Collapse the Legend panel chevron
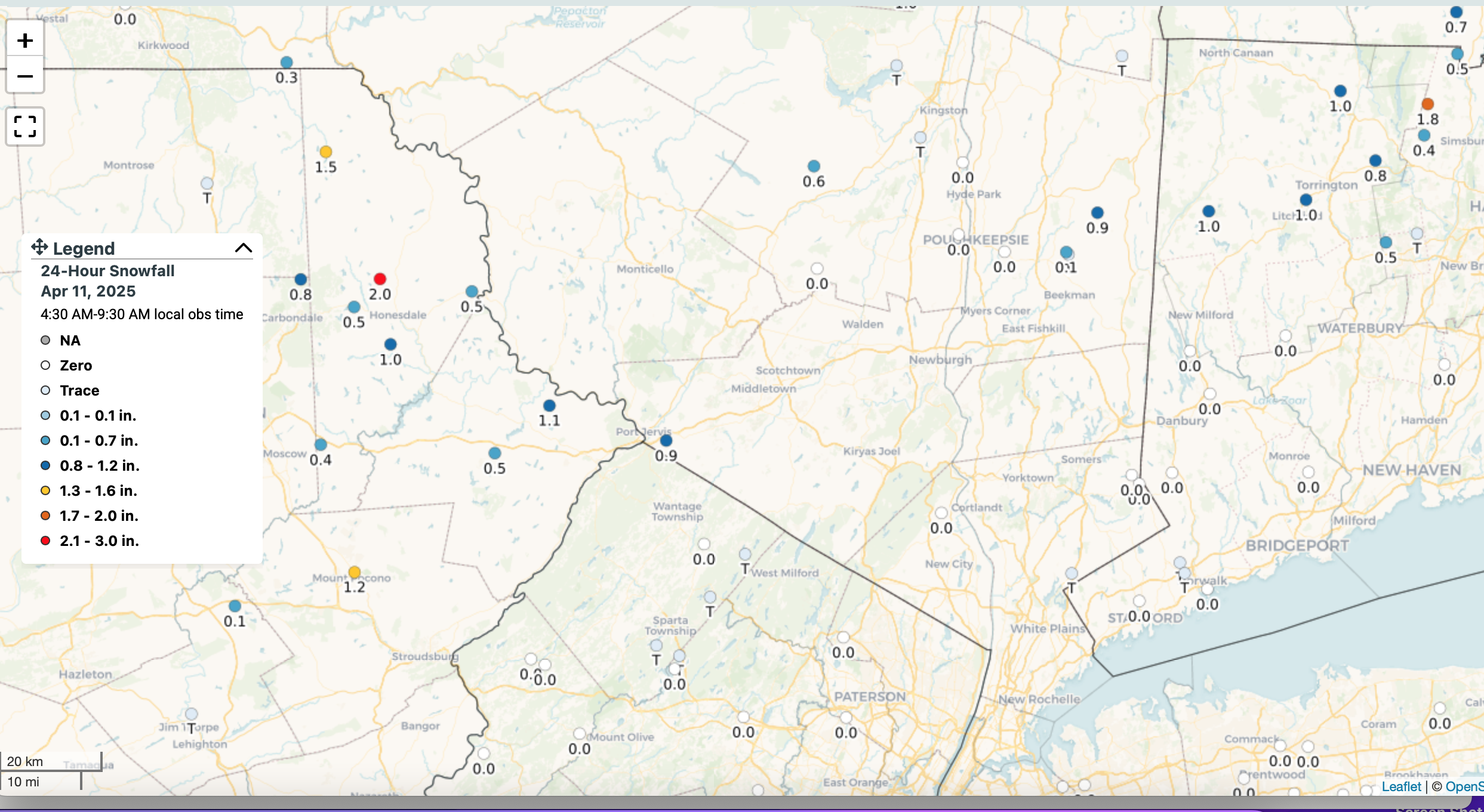Screen dimensions: 1484x812 (x=244, y=248)
